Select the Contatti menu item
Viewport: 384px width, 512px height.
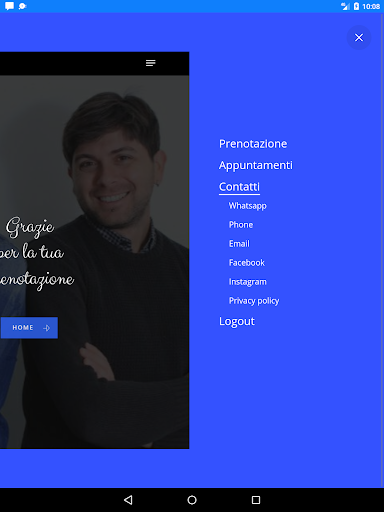[239, 187]
